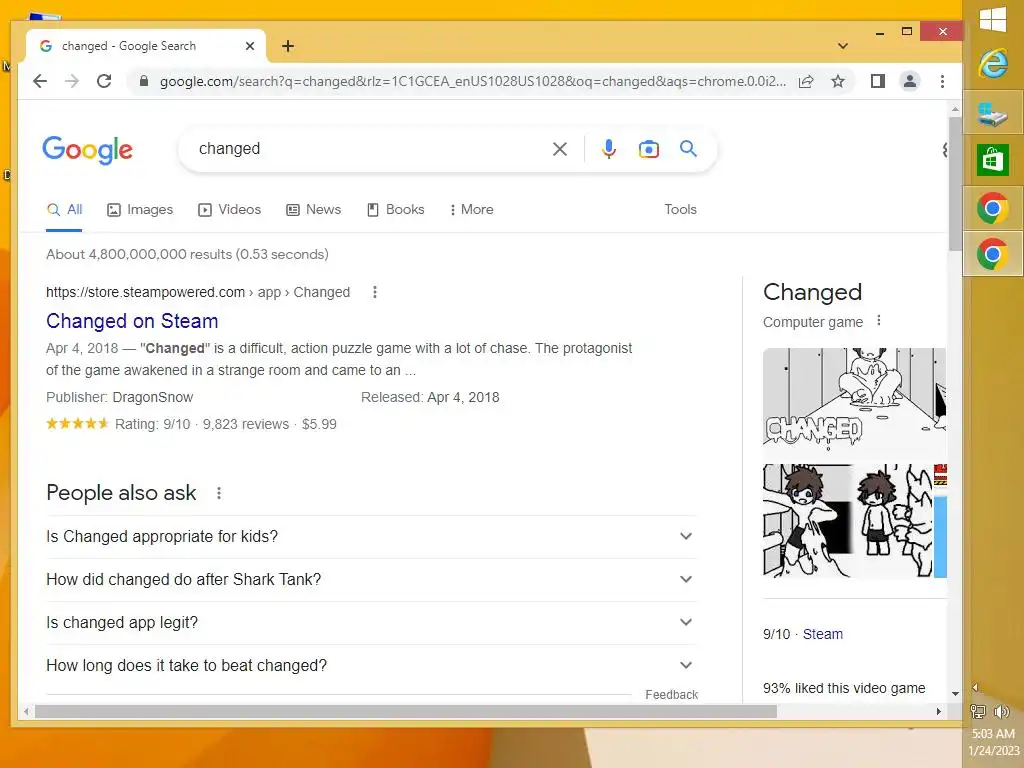This screenshot has height=768, width=1024.
Task: Expand 'Is Changed appropriate for kids?'
Action: pos(371,537)
